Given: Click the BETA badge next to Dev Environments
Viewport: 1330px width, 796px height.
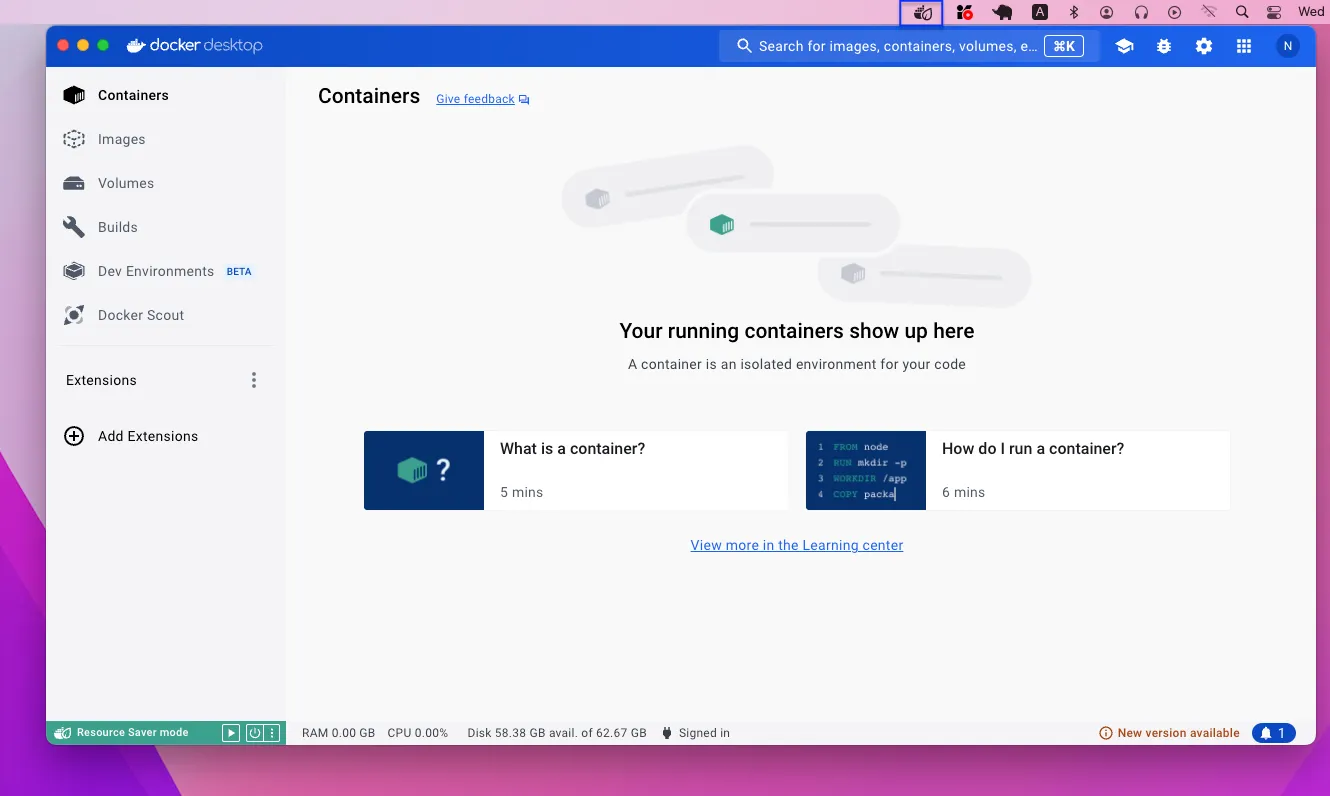Looking at the screenshot, I should point(239,271).
